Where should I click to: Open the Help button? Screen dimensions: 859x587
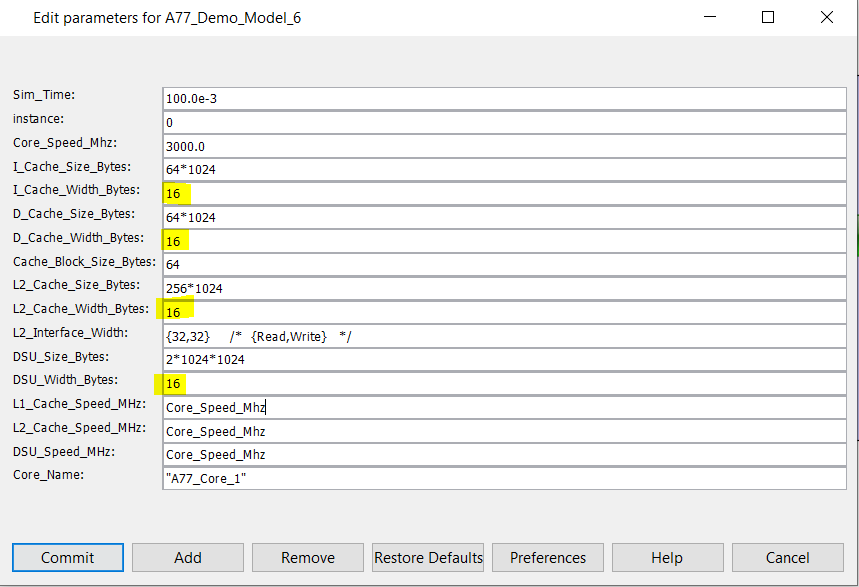tap(668, 557)
